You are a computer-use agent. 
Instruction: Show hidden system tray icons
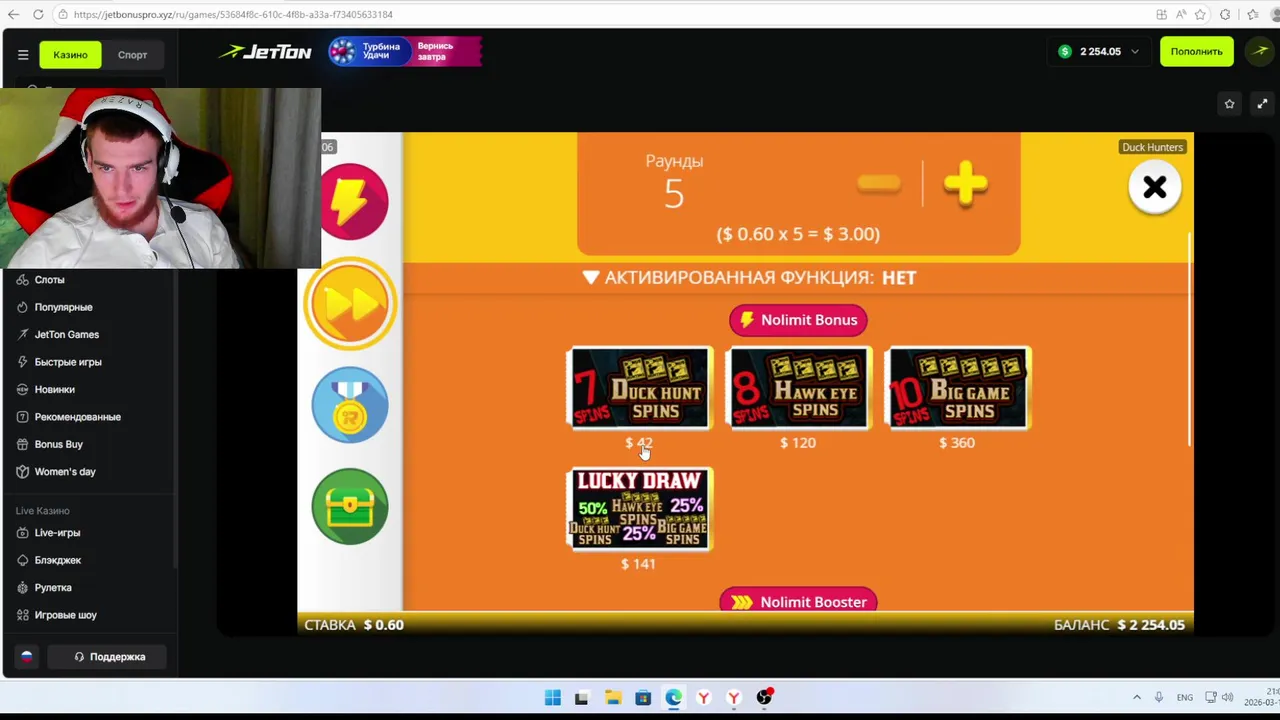[1136, 697]
